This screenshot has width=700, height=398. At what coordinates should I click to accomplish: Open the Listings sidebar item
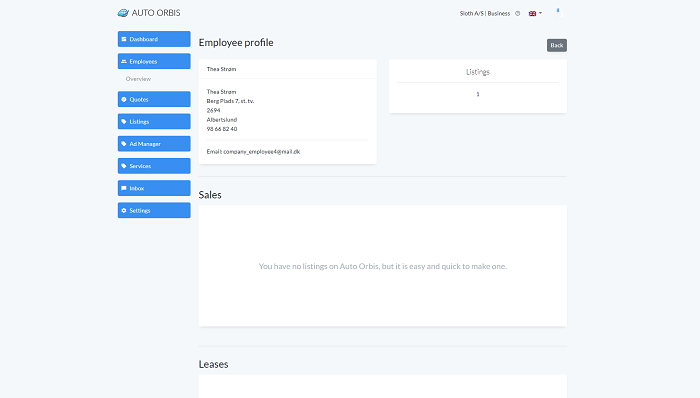point(154,121)
